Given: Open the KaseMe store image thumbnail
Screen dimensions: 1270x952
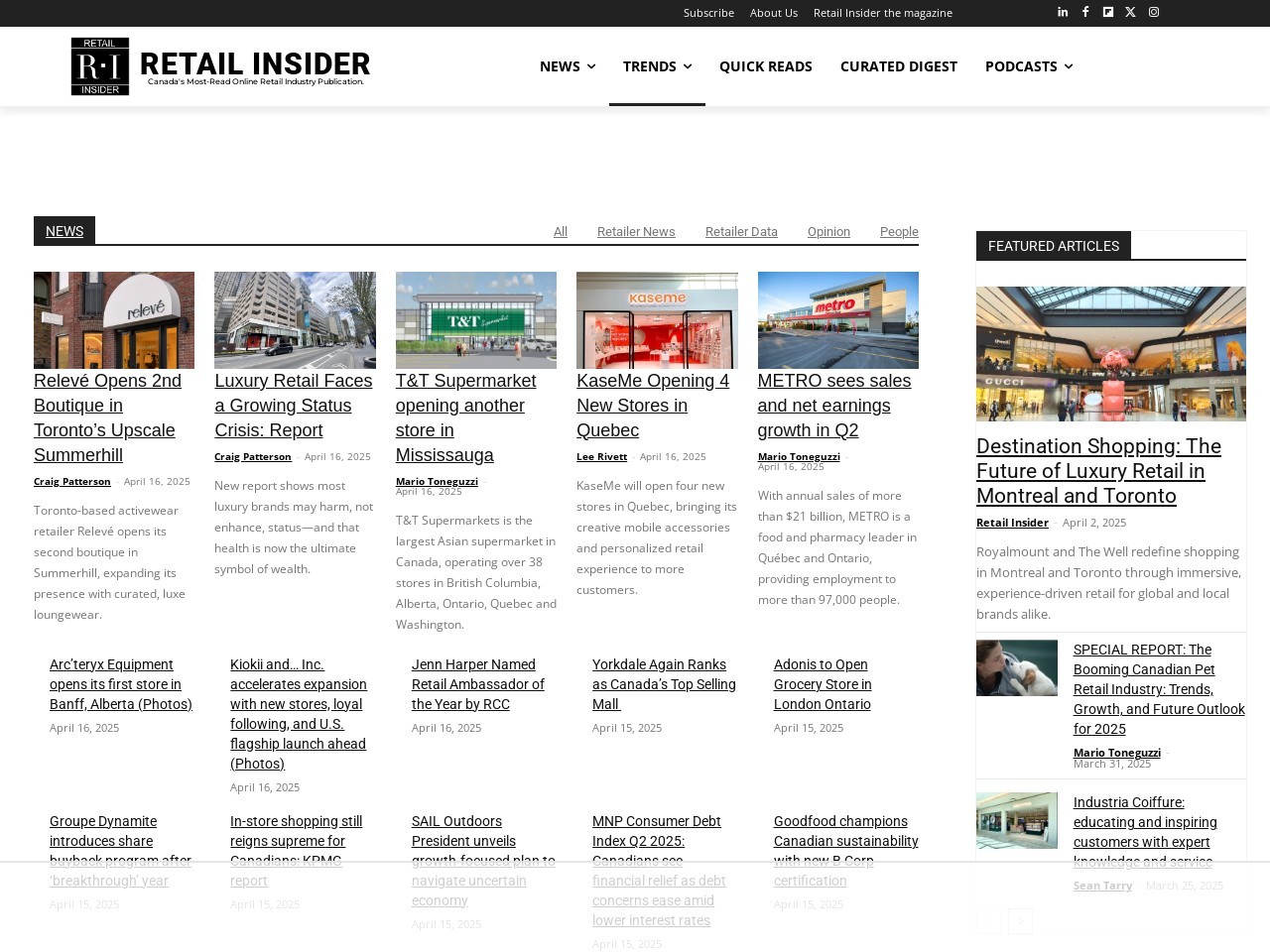Looking at the screenshot, I should 657,320.
